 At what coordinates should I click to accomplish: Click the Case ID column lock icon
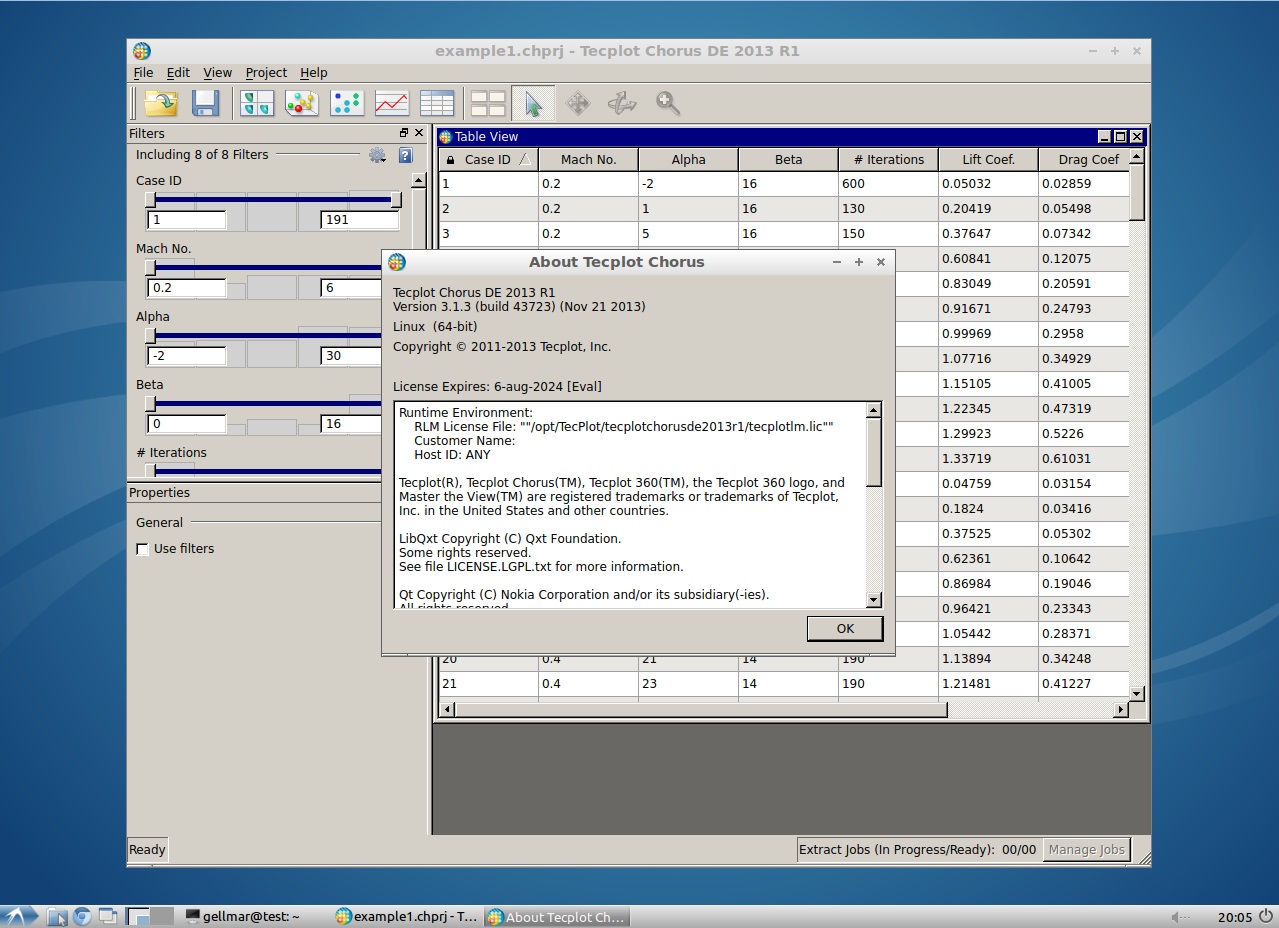[x=451, y=160]
